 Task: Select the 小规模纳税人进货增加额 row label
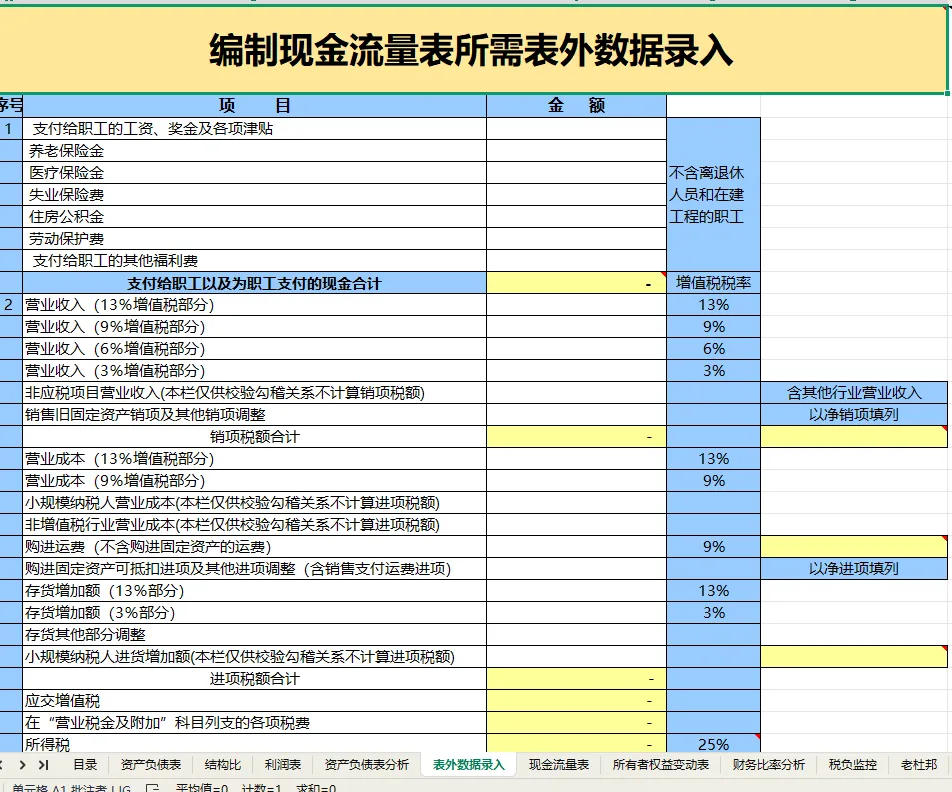[254, 657]
